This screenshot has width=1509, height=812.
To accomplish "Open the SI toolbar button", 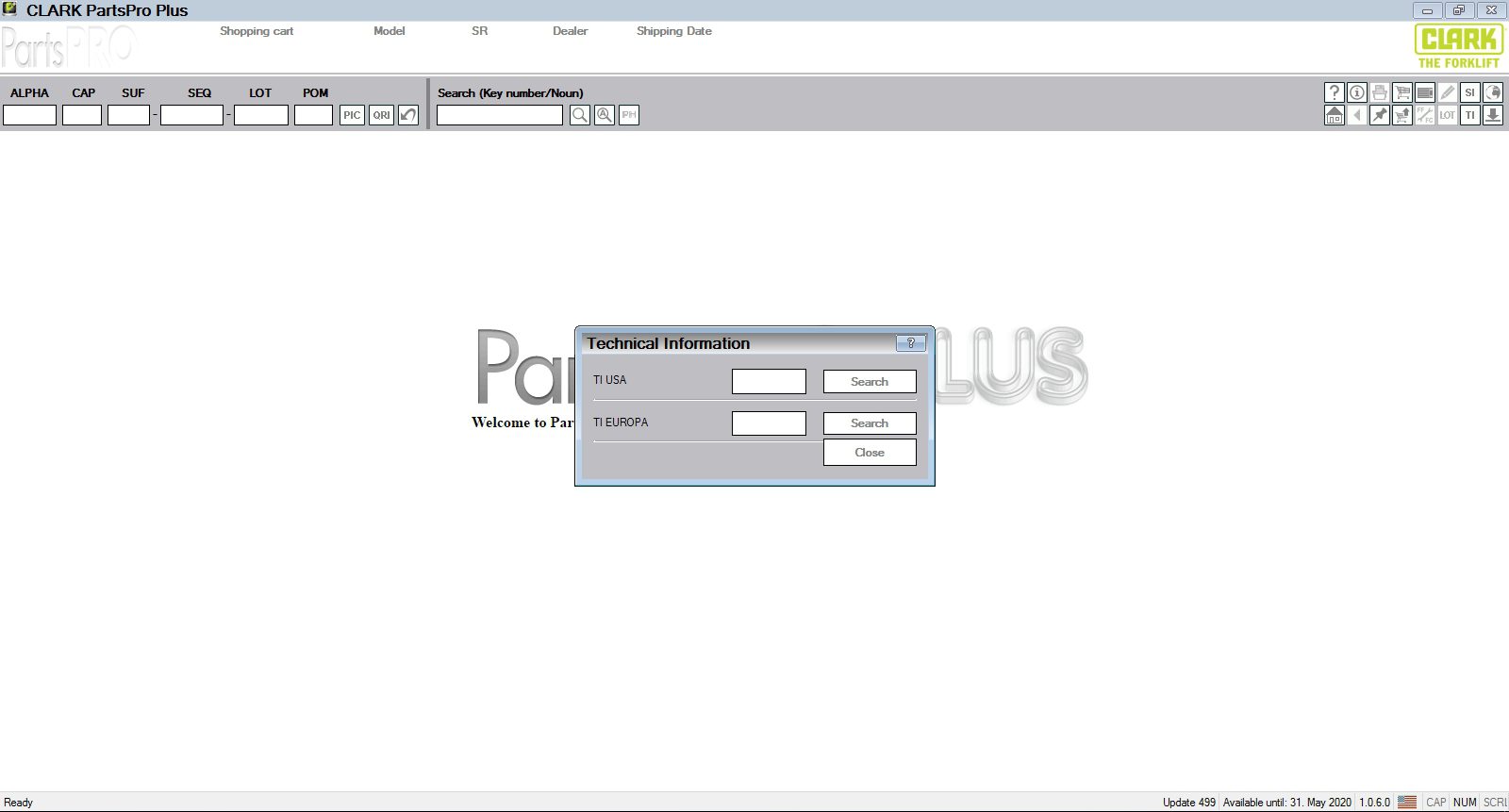I will tap(1469, 92).
